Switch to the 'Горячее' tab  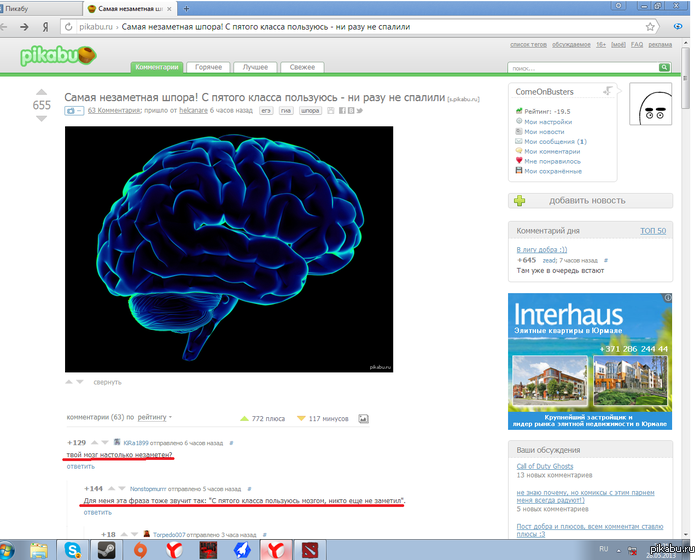point(209,67)
